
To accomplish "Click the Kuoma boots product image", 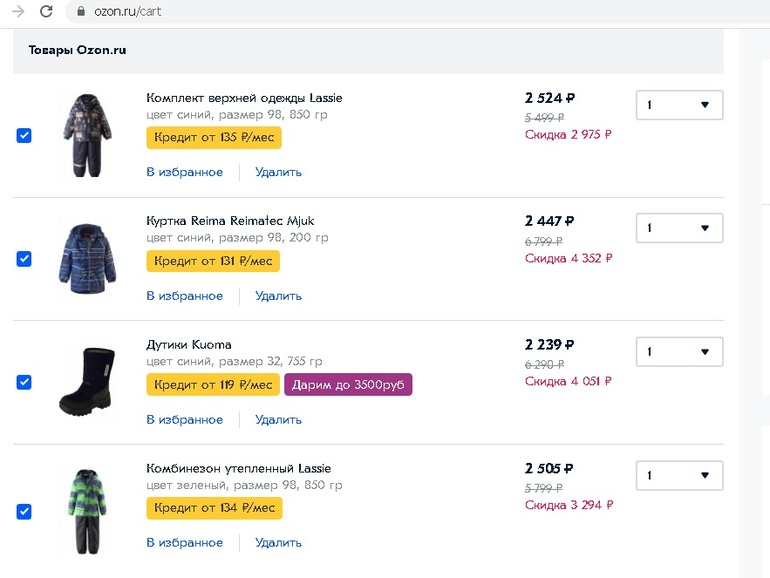I will tap(85, 382).
